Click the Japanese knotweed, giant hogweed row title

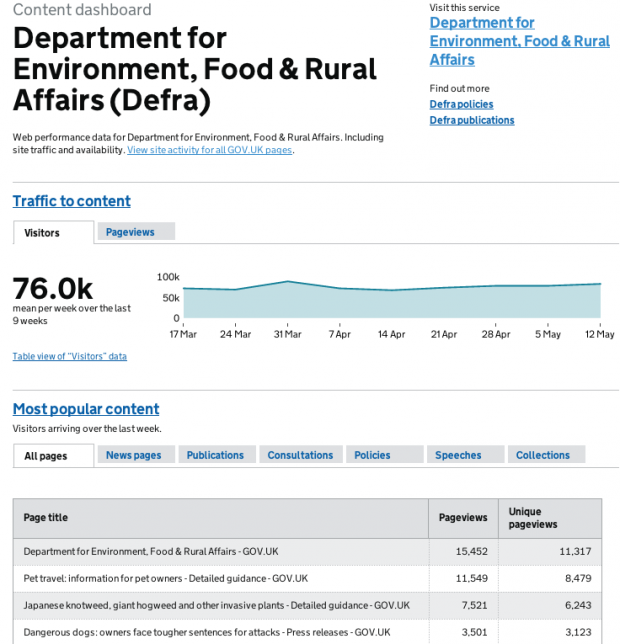click(x=216, y=605)
